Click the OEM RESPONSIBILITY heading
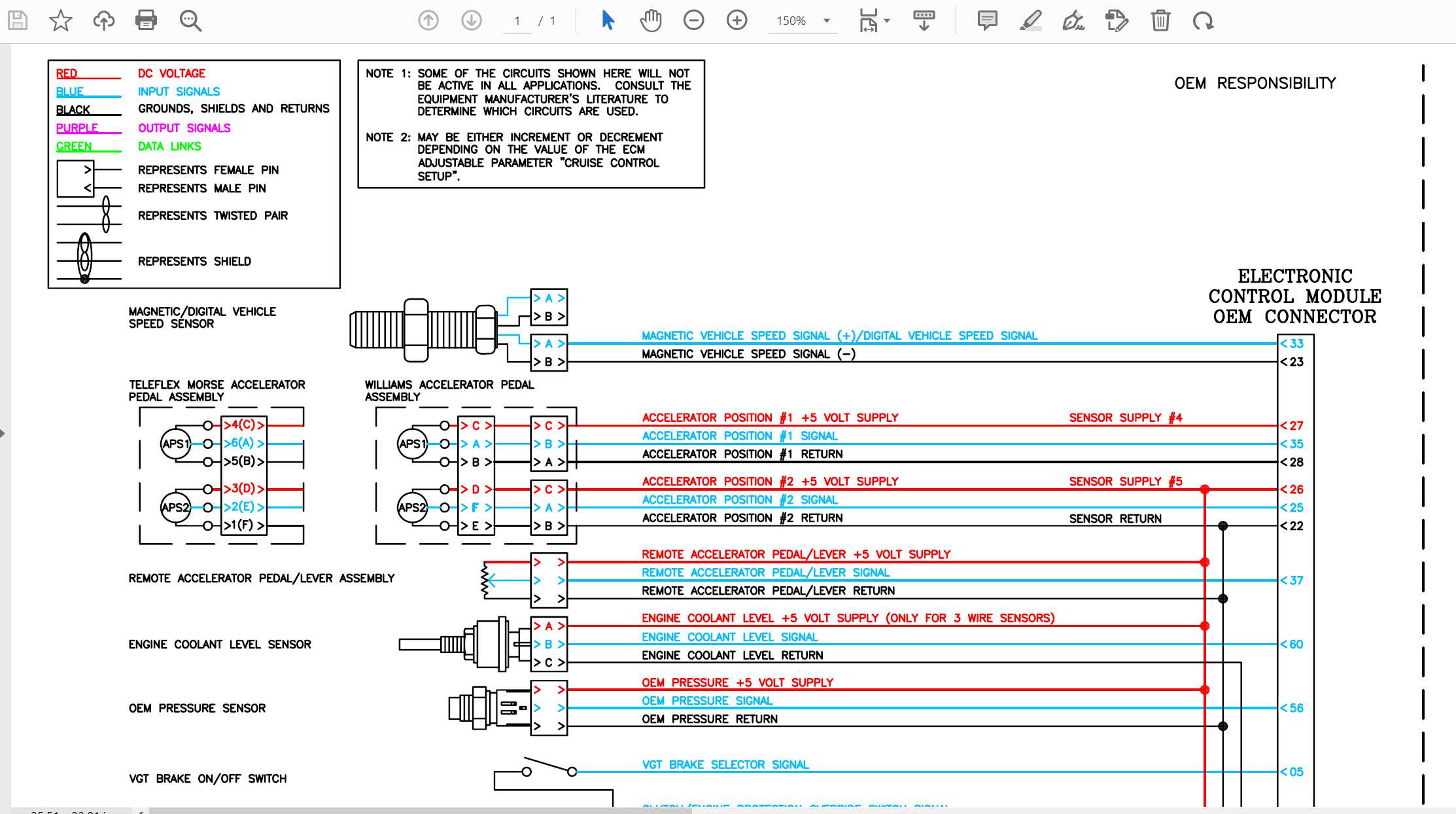Screen dimensions: 1456x814 coord(1255,83)
